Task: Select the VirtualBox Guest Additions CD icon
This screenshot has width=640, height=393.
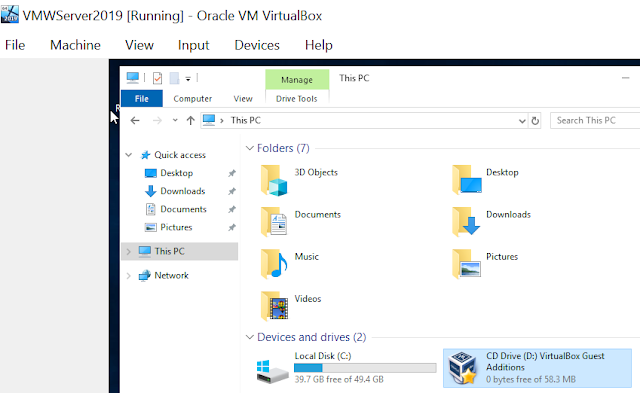Action: pyautogui.click(x=462, y=368)
